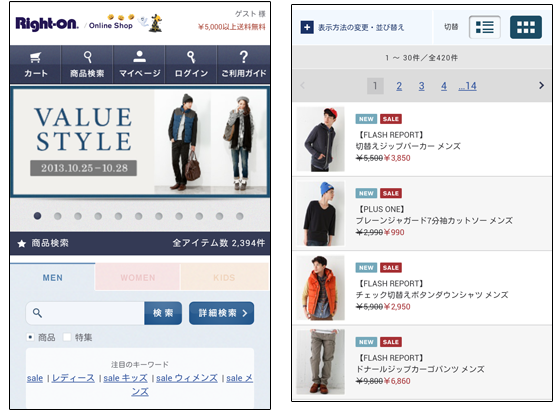Viewport: 560px width, 410px height.
Task: Open 詳細検索 advanced search chevron button
Action: [221, 313]
